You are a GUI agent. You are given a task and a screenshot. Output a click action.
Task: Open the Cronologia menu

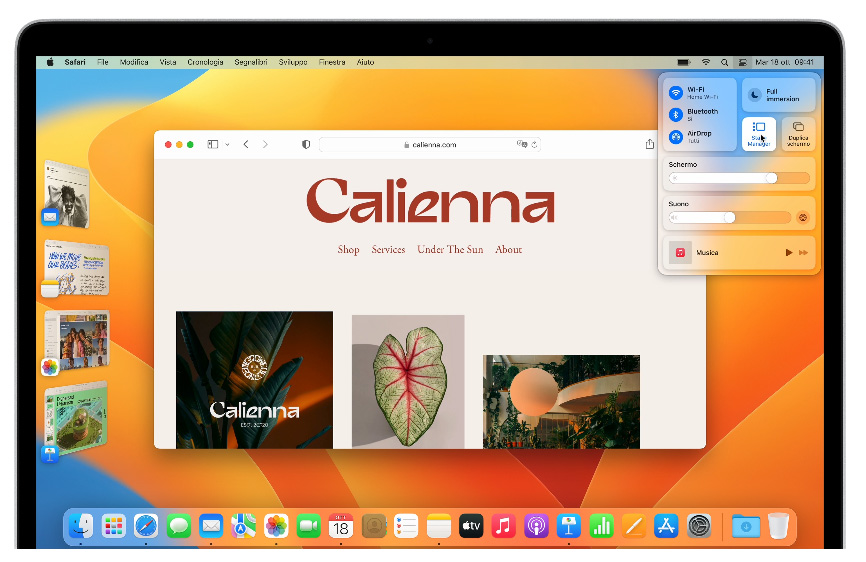(x=205, y=62)
